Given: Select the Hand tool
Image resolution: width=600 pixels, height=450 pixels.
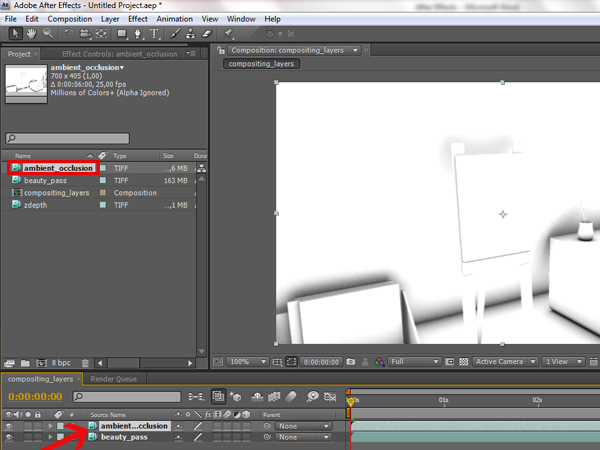Looking at the screenshot, I should (31, 33).
